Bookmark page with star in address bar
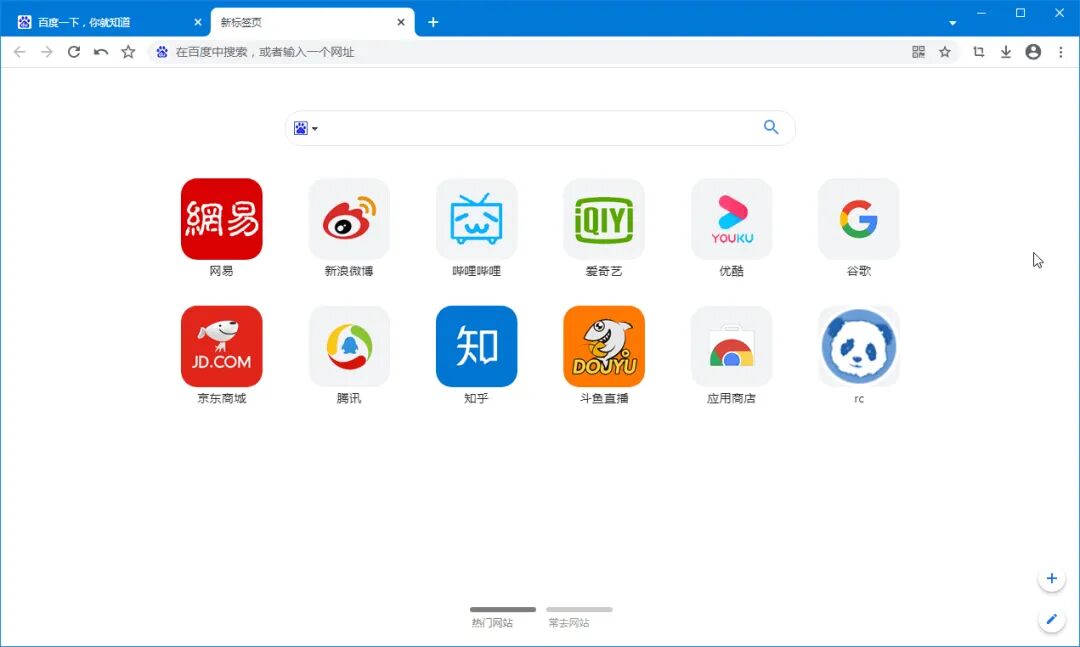The height and width of the screenshot is (647, 1080). tap(945, 52)
